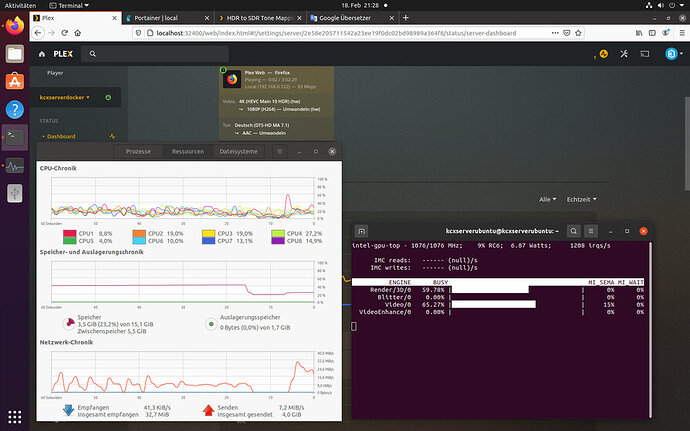690x431 pixels.
Task: Switch to the HDR to SDR Tone Mapping tab
Action: [x=260, y=18]
